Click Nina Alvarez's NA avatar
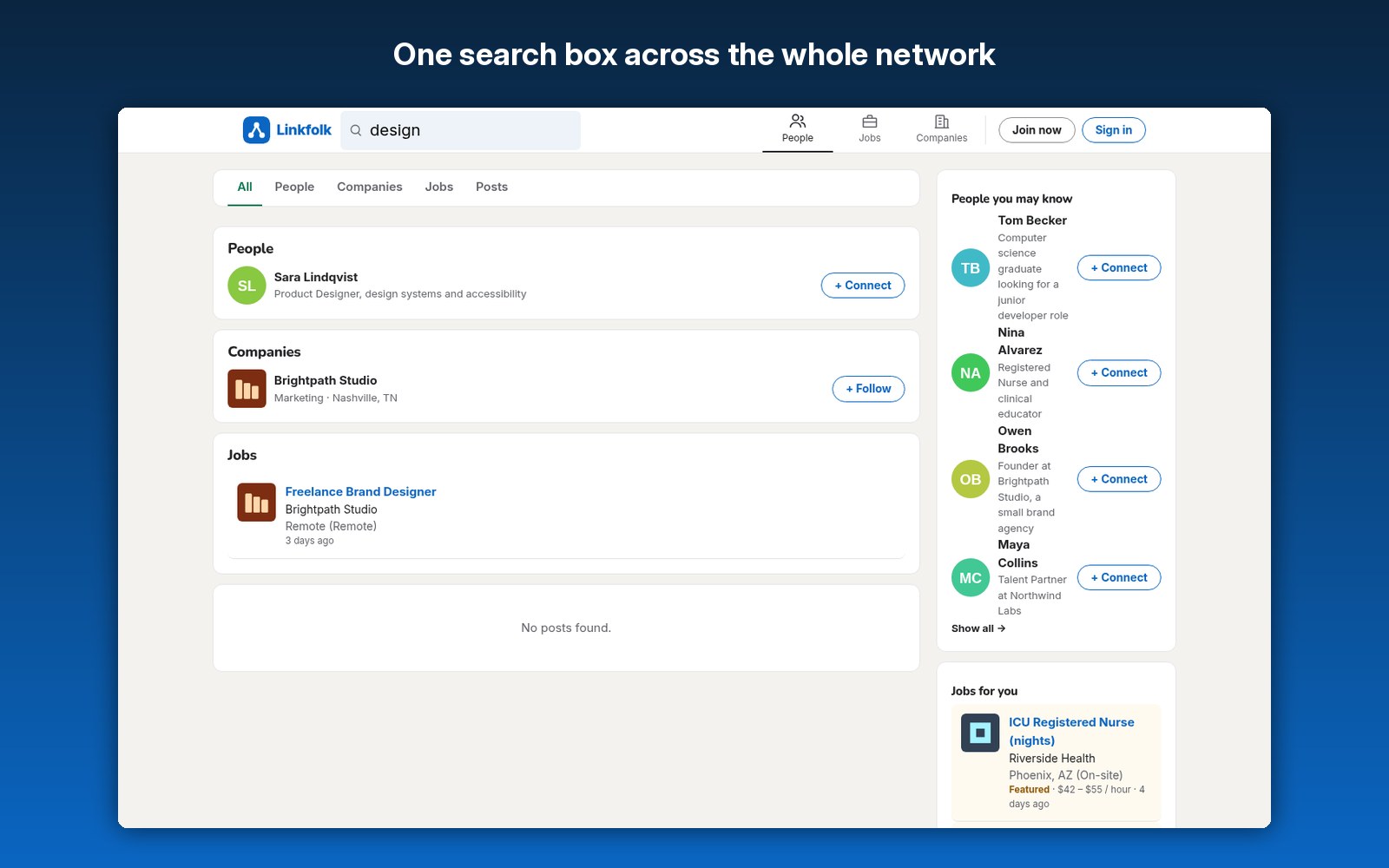The height and width of the screenshot is (868, 1389). coord(971,373)
